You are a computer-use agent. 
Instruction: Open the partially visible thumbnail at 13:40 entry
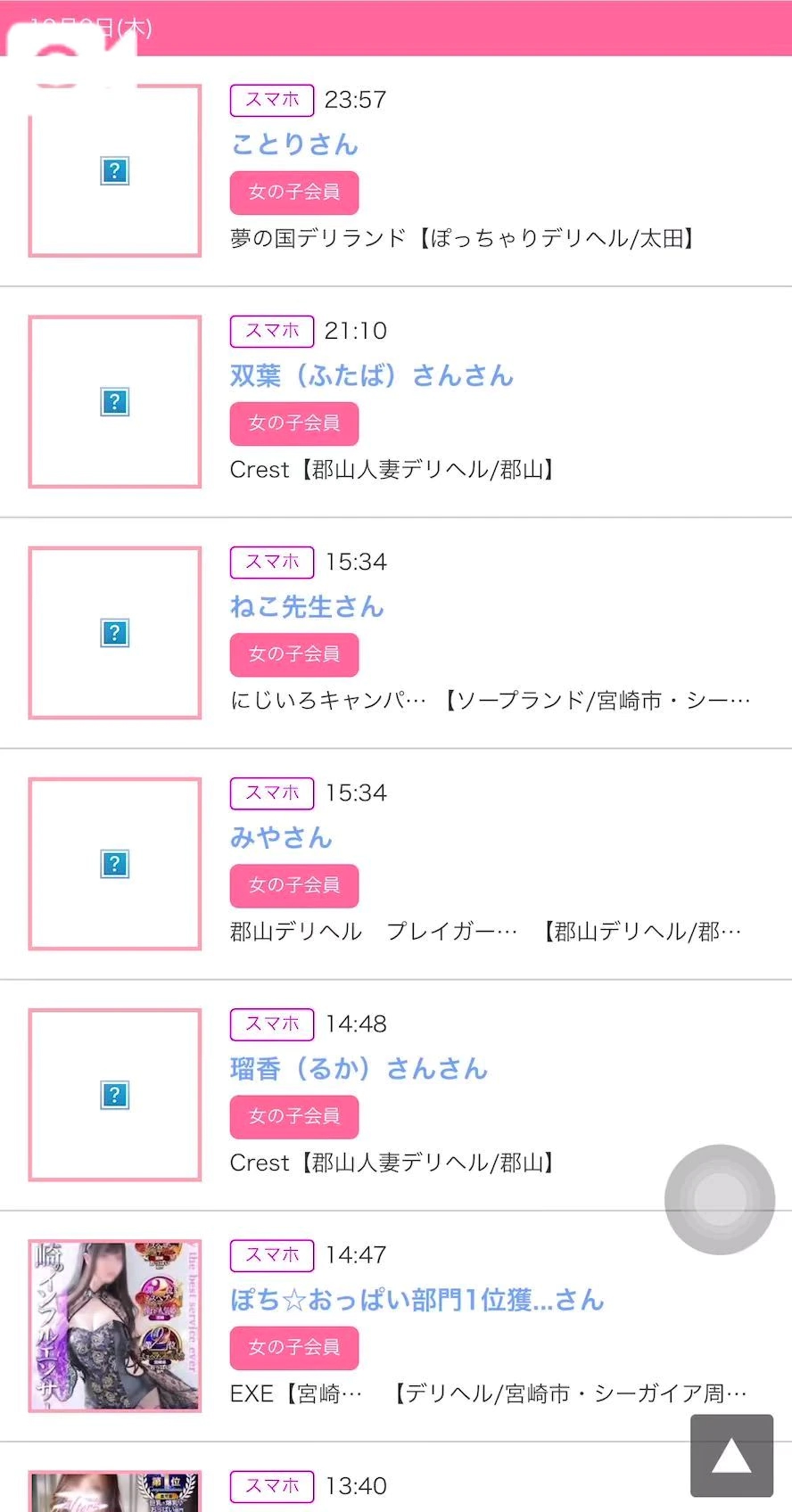115,1492
